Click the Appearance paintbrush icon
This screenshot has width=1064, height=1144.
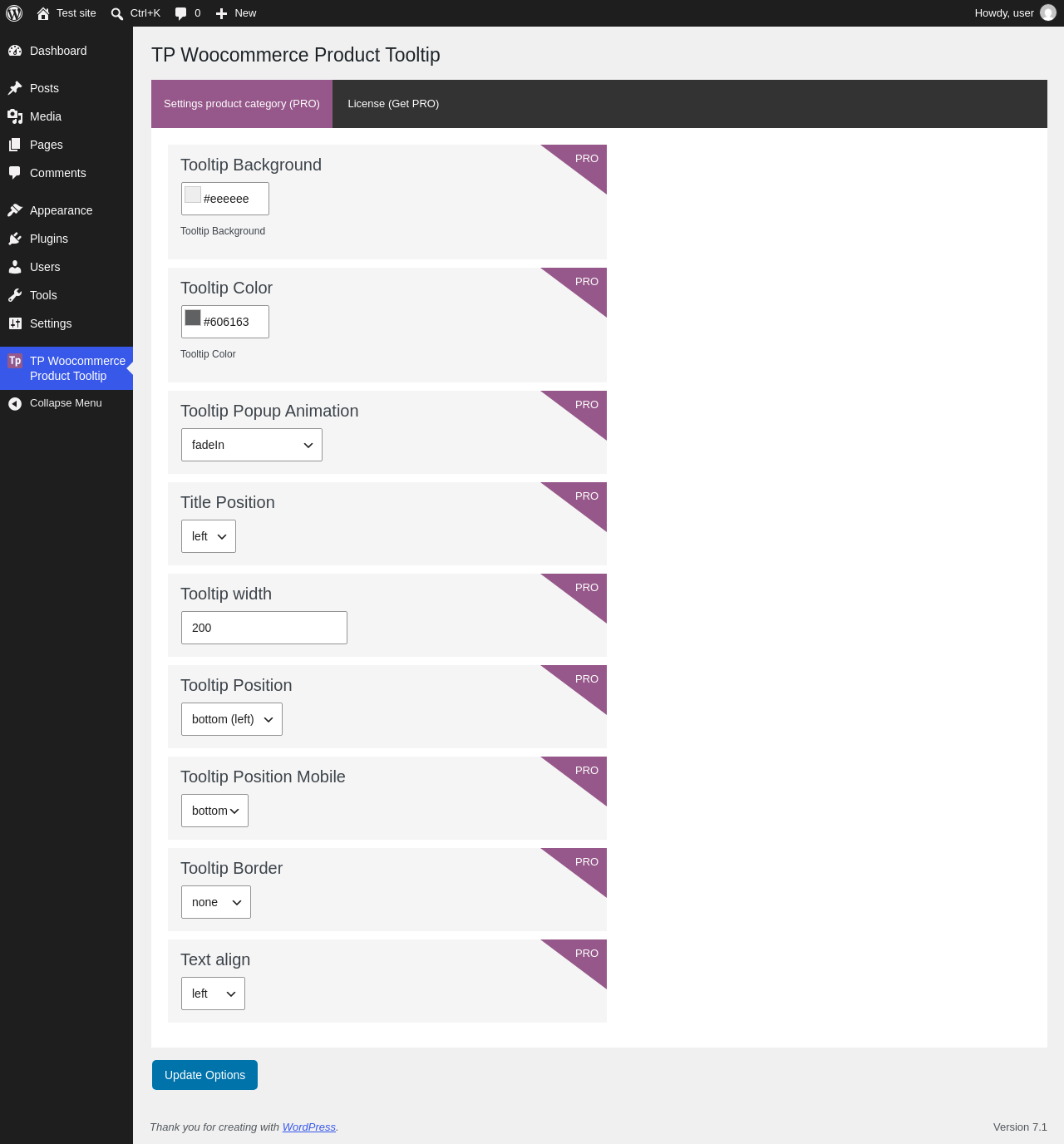pyautogui.click(x=15, y=210)
